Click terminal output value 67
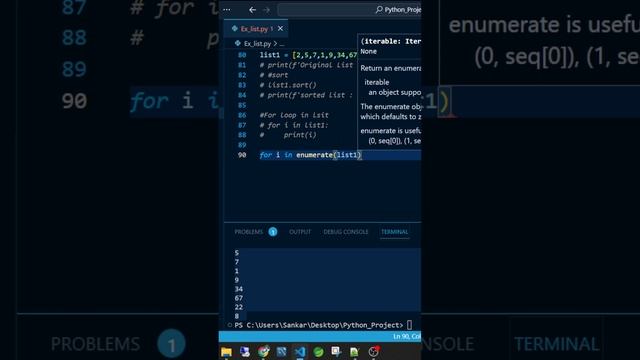Viewport: 640px width, 360px height. pyautogui.click(x=239, y=298)
